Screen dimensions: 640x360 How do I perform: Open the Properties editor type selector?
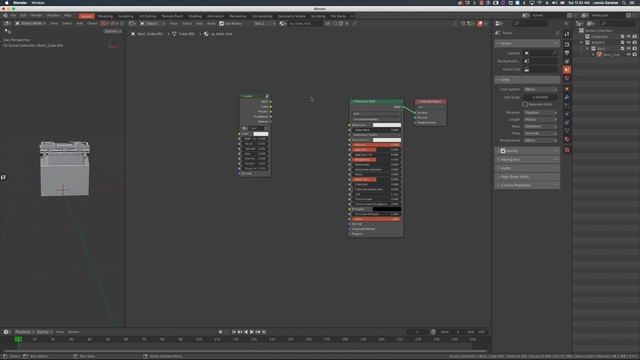pyautogui.click(x=500, y=24)
